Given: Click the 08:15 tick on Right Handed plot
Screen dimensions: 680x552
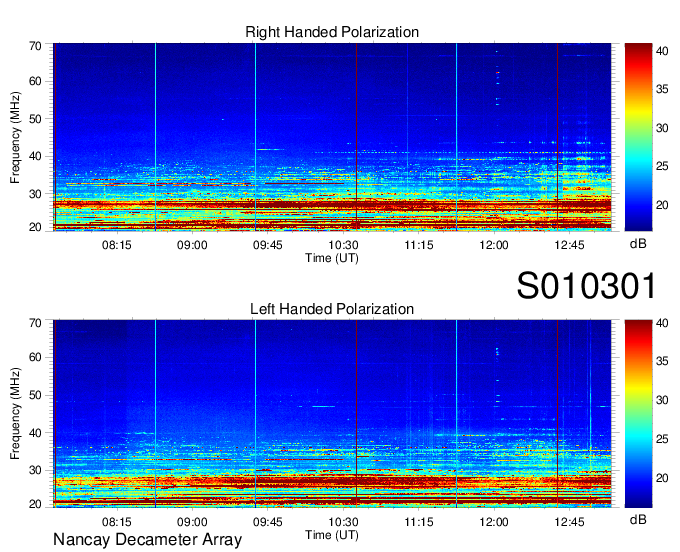Looking at the screenshot, I should click(x=116, y=245).
